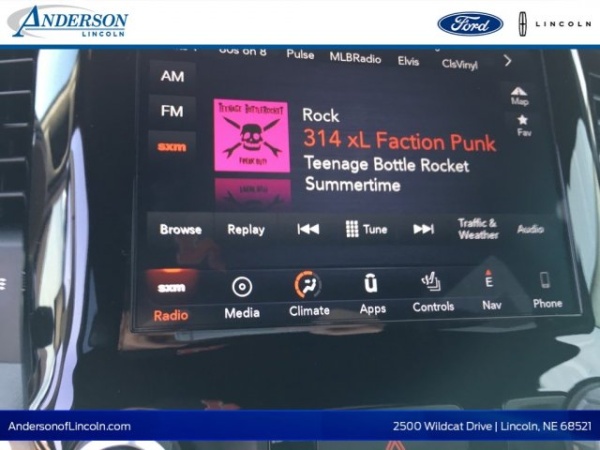
Task: Open the Apps menu icon
Action: pyautogui.click(x=372, y=285)
